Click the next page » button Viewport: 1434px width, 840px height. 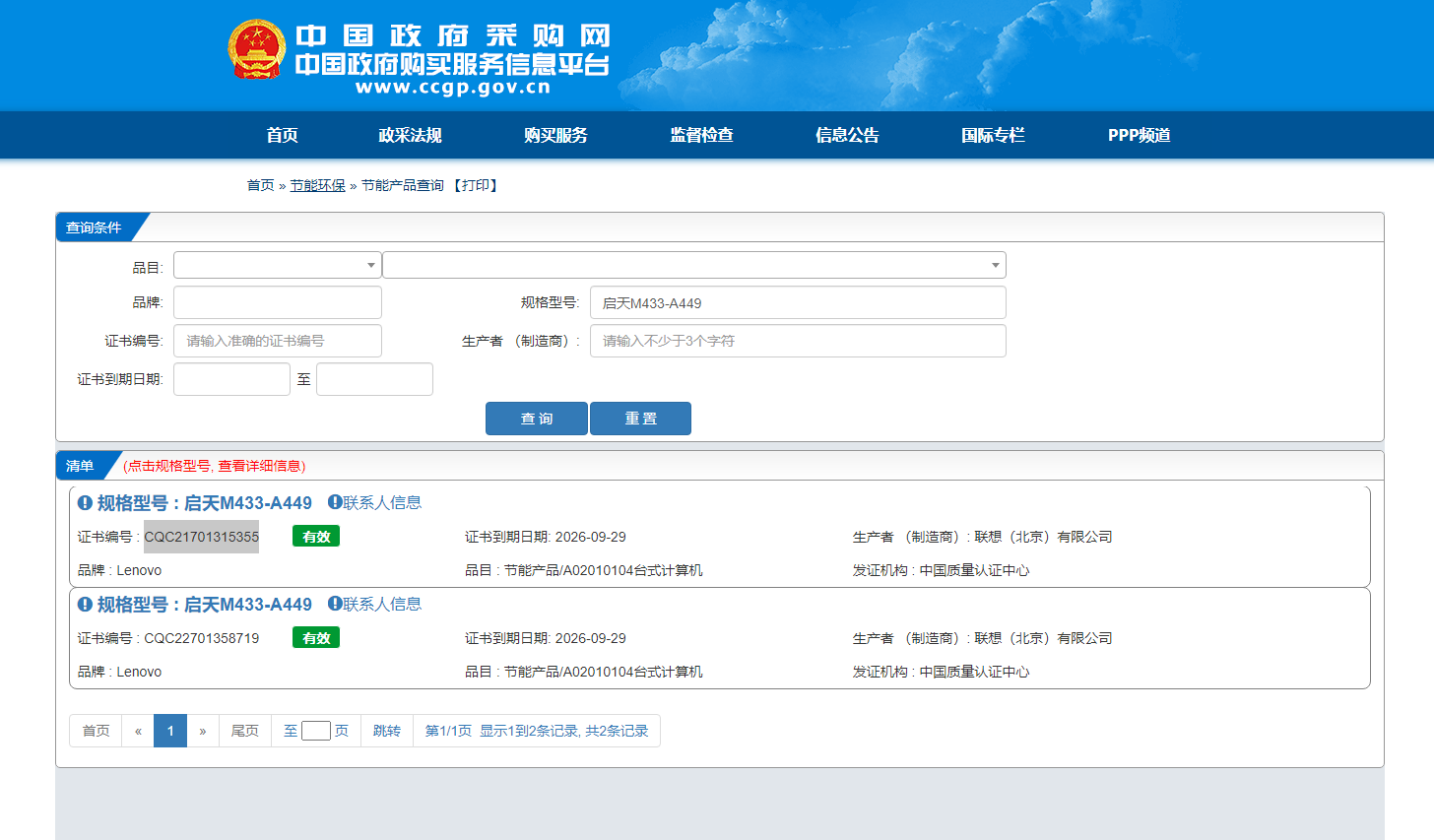[203, 731]
